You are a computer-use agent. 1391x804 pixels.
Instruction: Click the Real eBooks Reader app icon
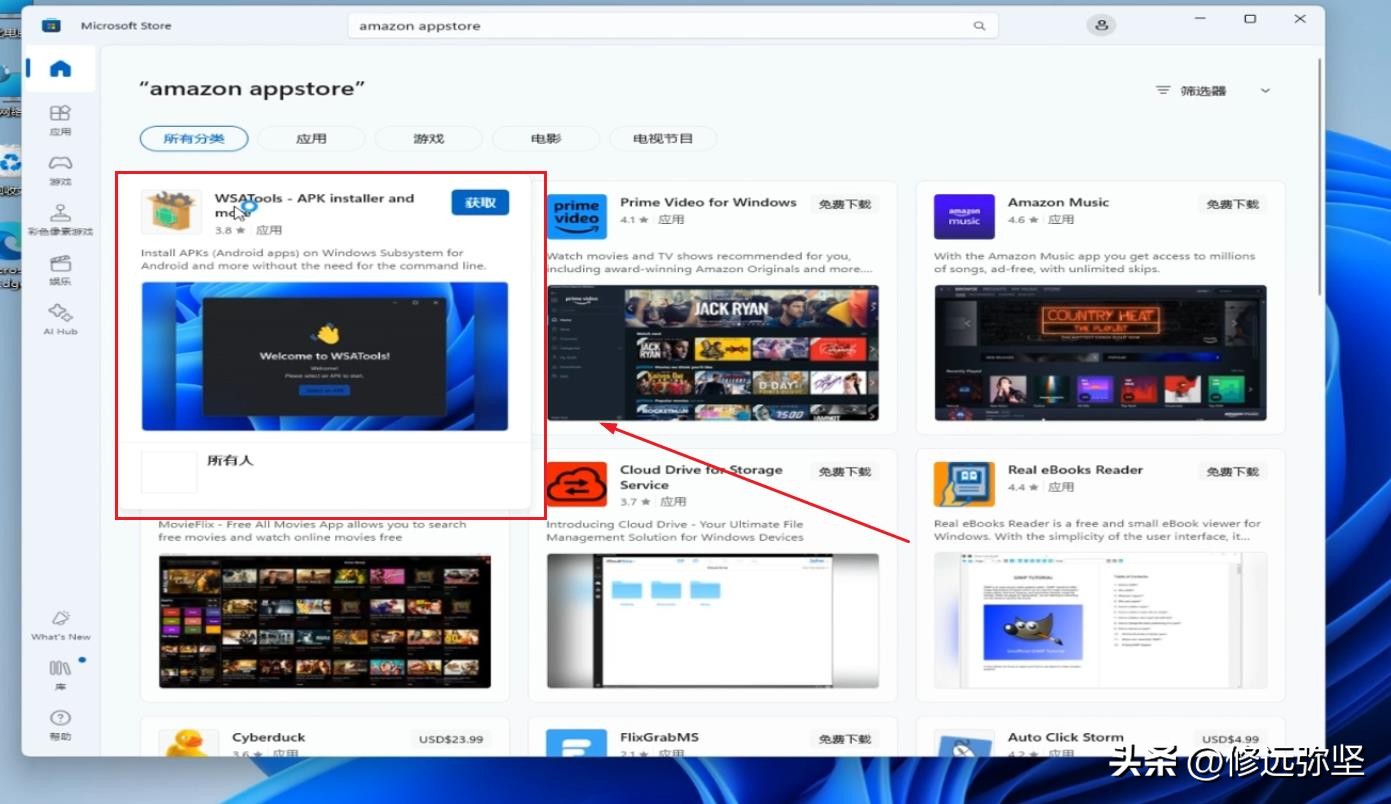click(964, 484)
